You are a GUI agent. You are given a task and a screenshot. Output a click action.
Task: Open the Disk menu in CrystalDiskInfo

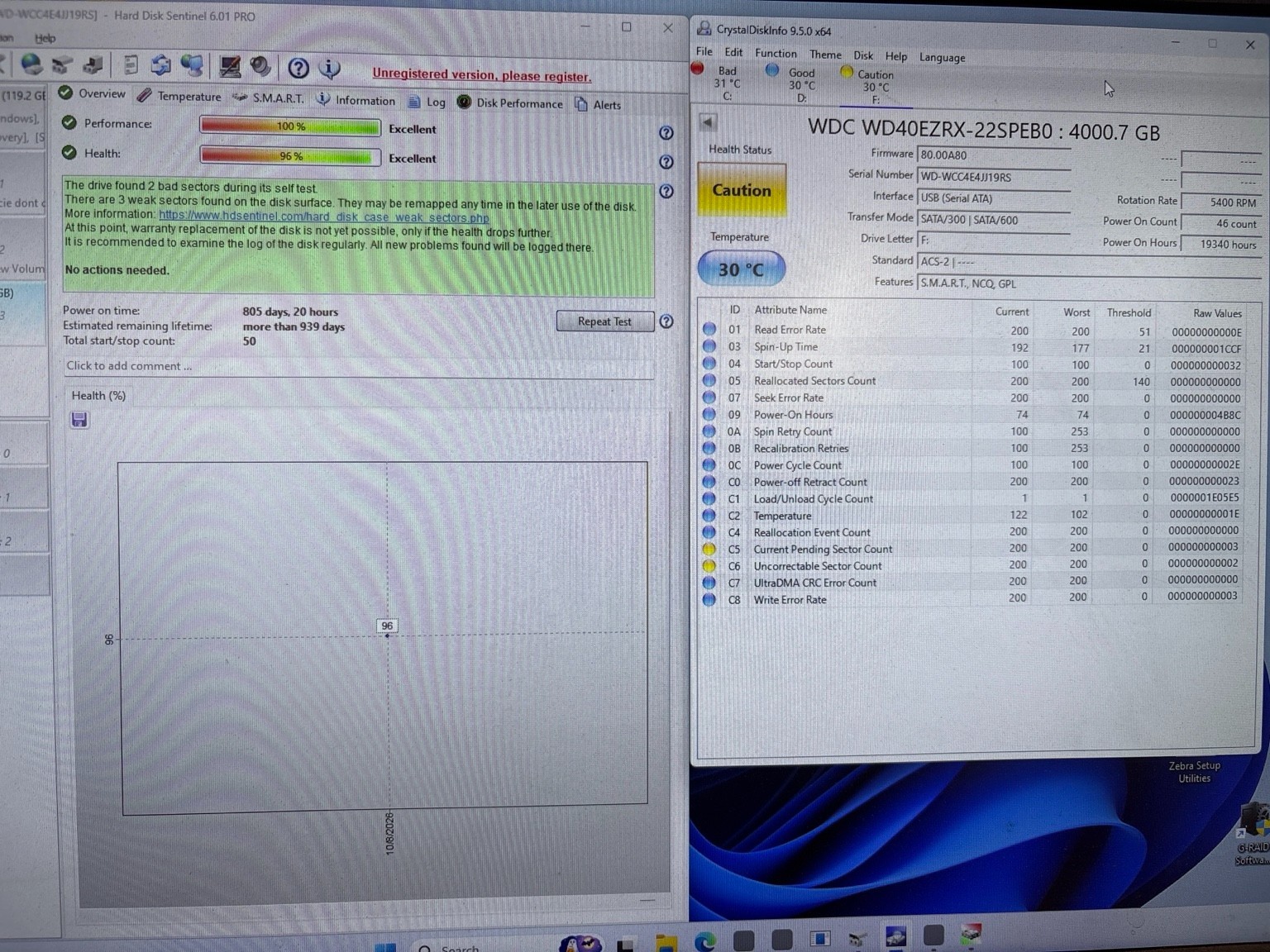(863, 55)
